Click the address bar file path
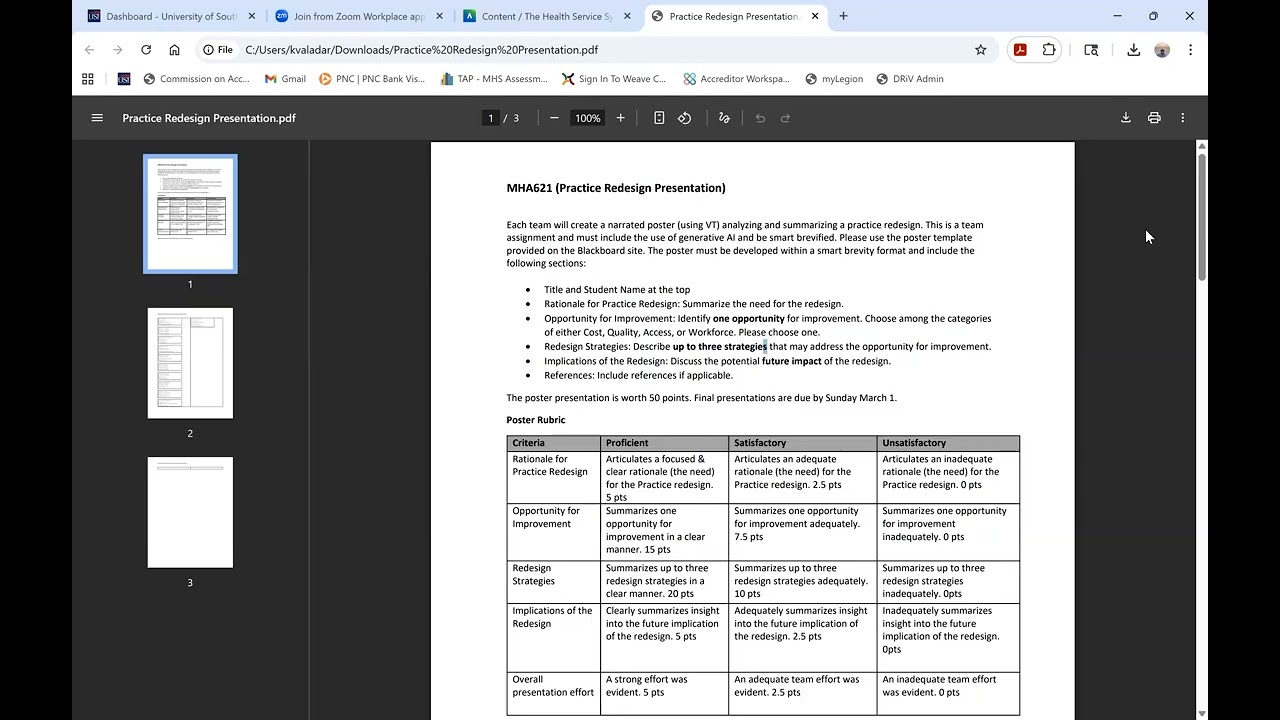The width and height of the screenshot is (1280, 720). (421, 50)
